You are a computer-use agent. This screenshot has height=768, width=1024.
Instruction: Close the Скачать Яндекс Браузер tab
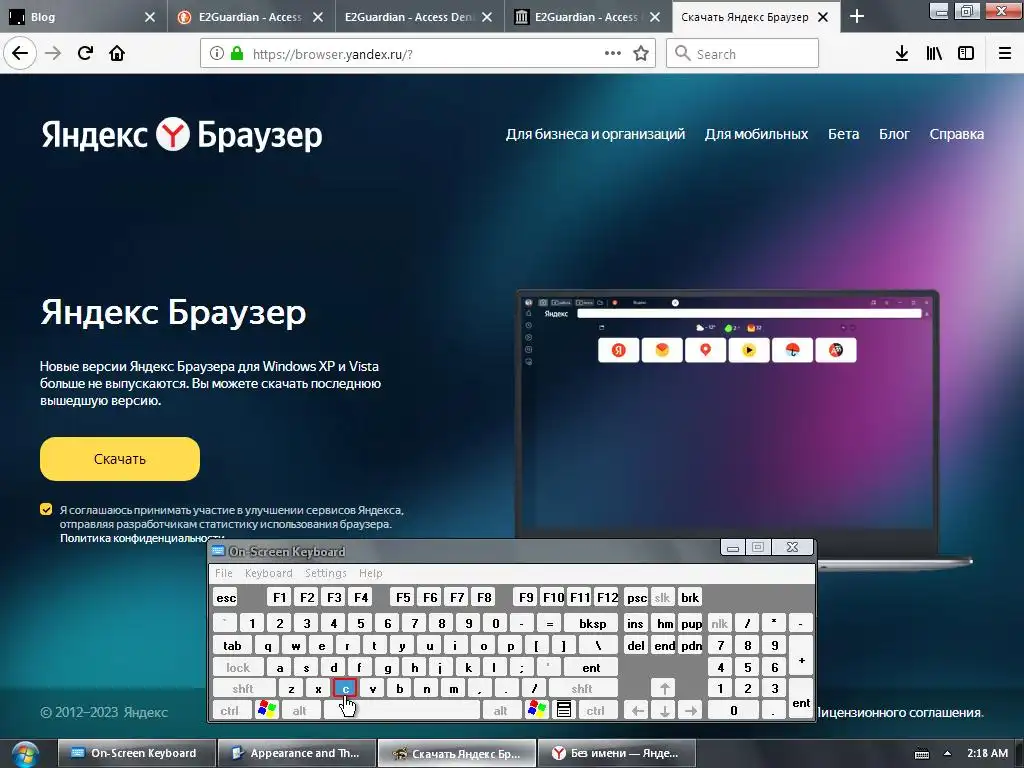[824, 18]
